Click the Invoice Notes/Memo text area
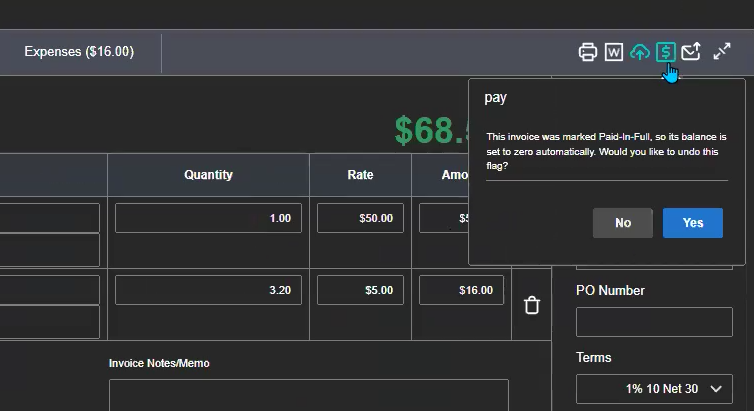Screen dimensions: 754x411 click(308, 394)
